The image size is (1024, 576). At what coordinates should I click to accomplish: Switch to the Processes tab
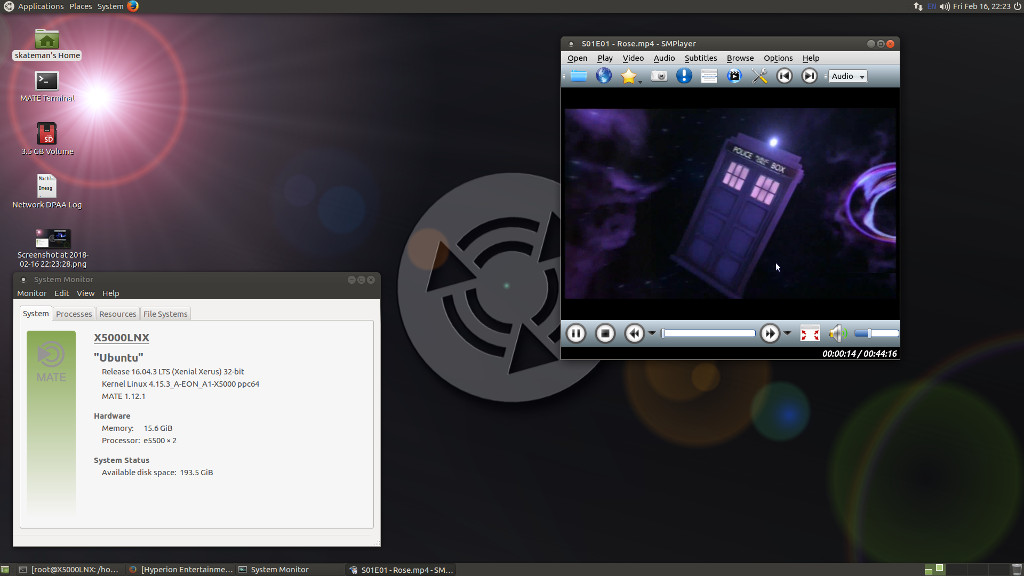point(74,314)
